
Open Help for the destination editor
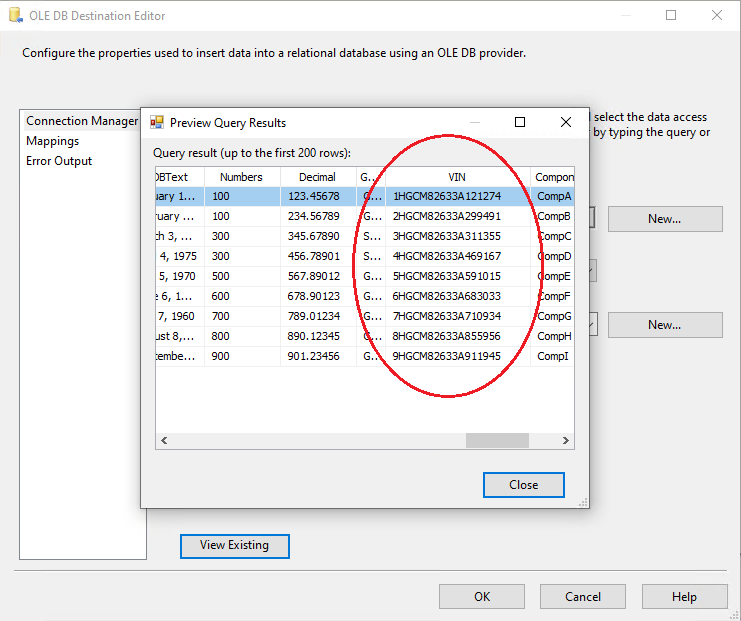pos(684,597)
